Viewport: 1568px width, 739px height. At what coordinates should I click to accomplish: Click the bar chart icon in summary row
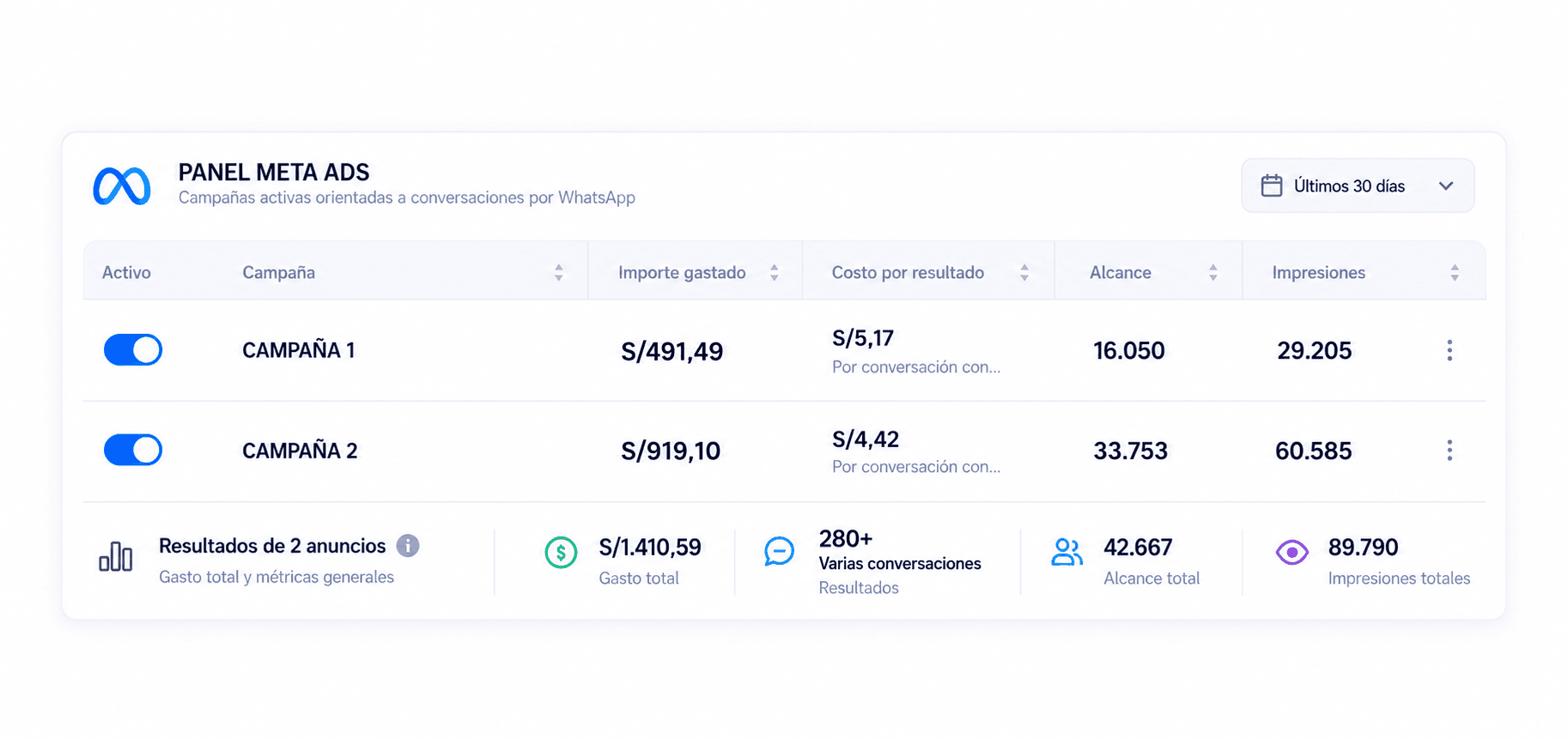(x=116, y=556)
